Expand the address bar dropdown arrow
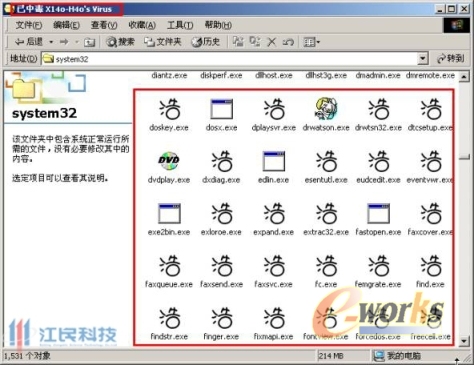The image size is (474, 365). (x=422, y=59)
